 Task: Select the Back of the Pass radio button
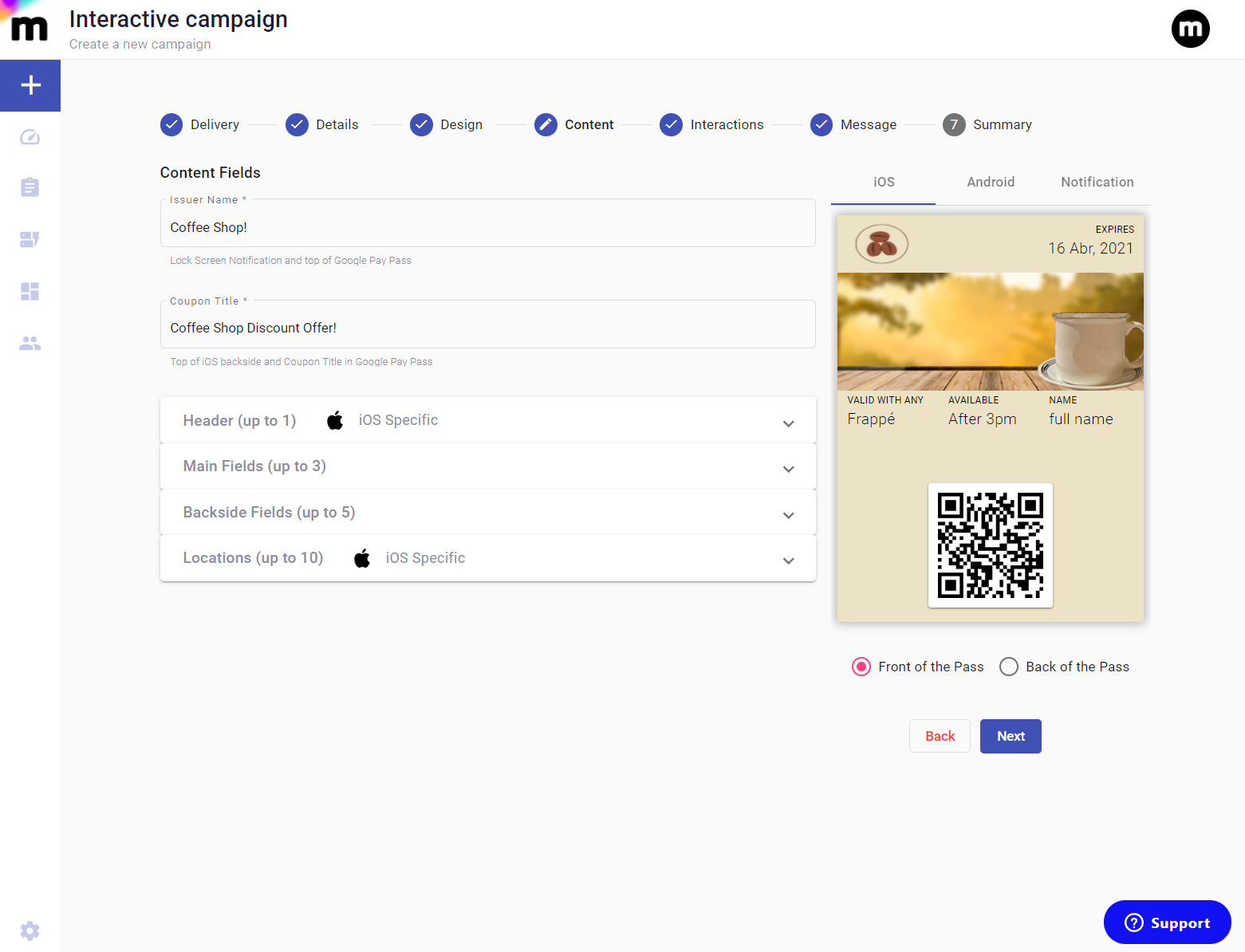click(x=1008, y=667)
